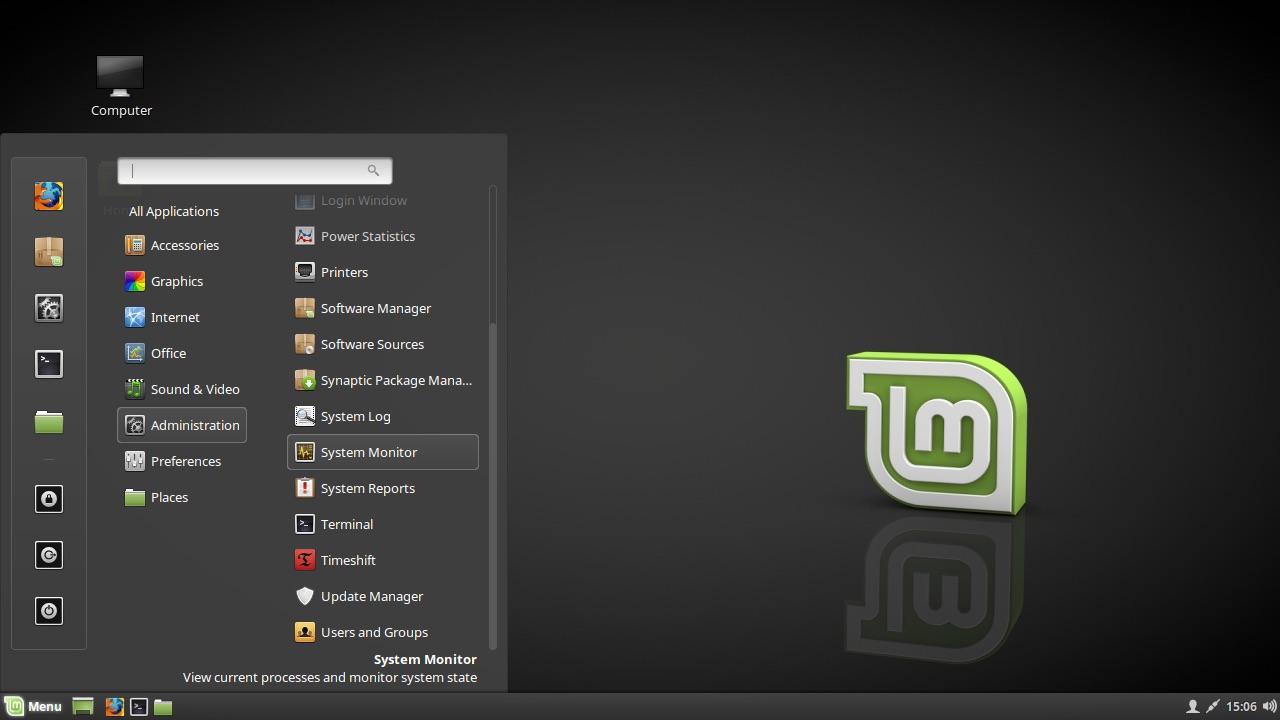Open the Login Window entry
This screenshot has width=1280, height=720.
tap(383, 200)
